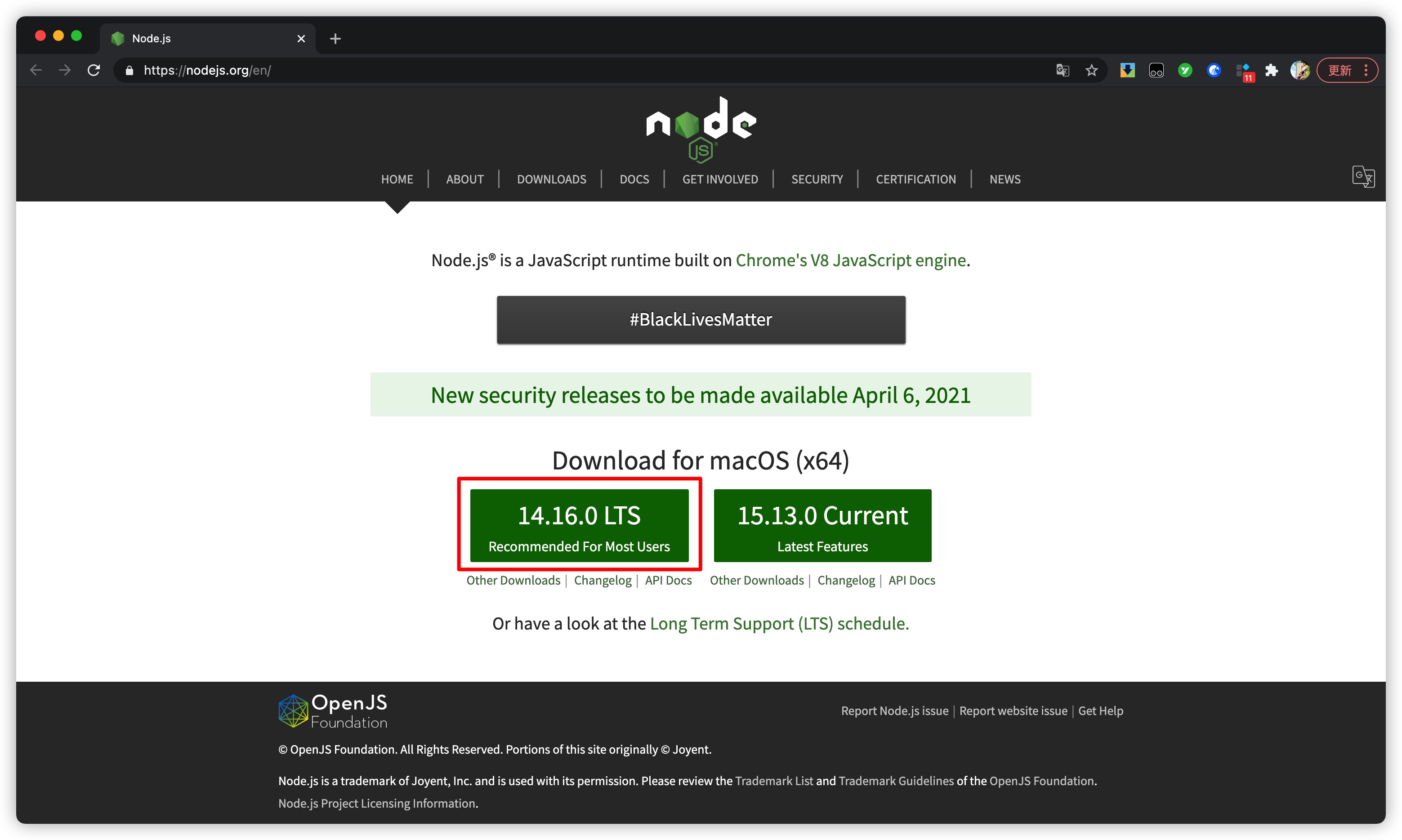Open Changelog under the LTS button

[x=602, y=581]
